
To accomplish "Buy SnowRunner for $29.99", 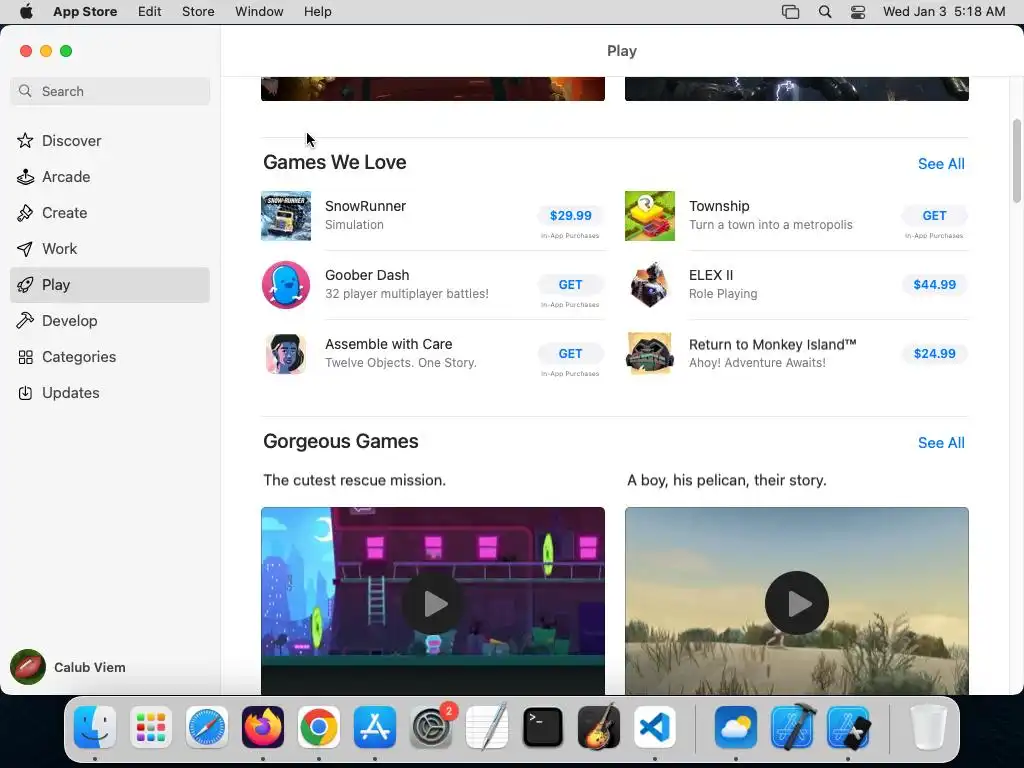I will point(571,216).
